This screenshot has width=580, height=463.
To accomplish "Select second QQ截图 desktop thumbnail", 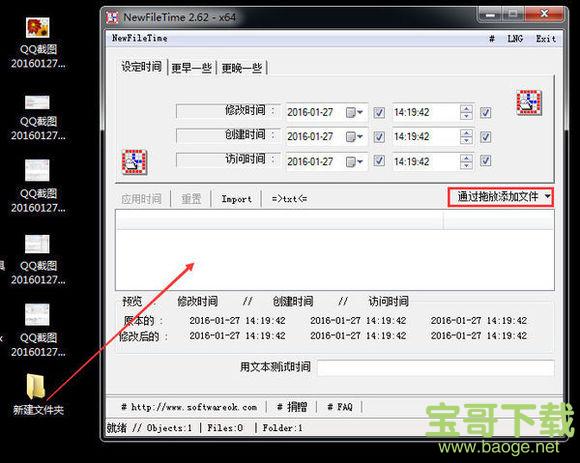I will point(37,102).
